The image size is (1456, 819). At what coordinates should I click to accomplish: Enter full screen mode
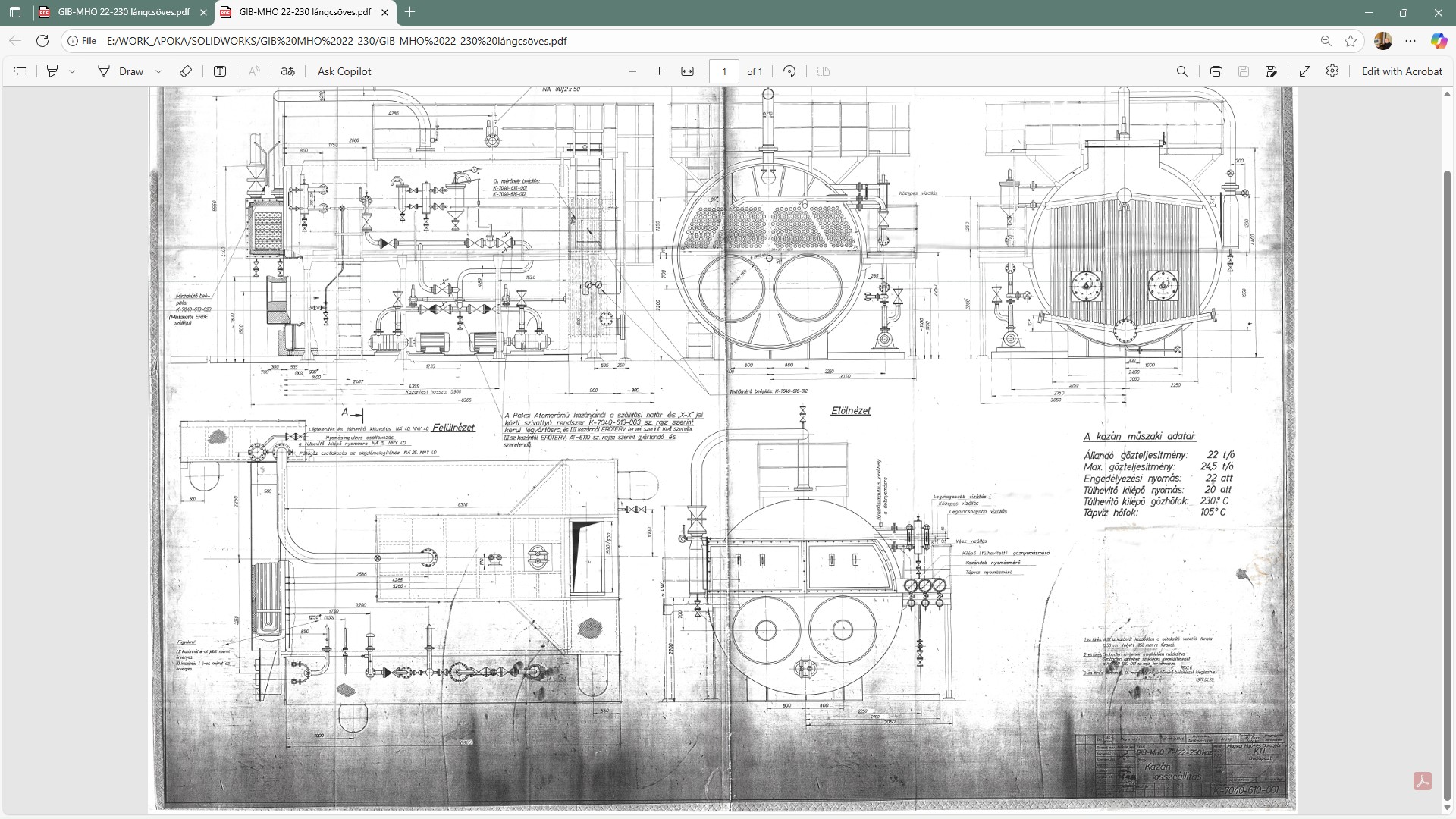coord(1305,71)
